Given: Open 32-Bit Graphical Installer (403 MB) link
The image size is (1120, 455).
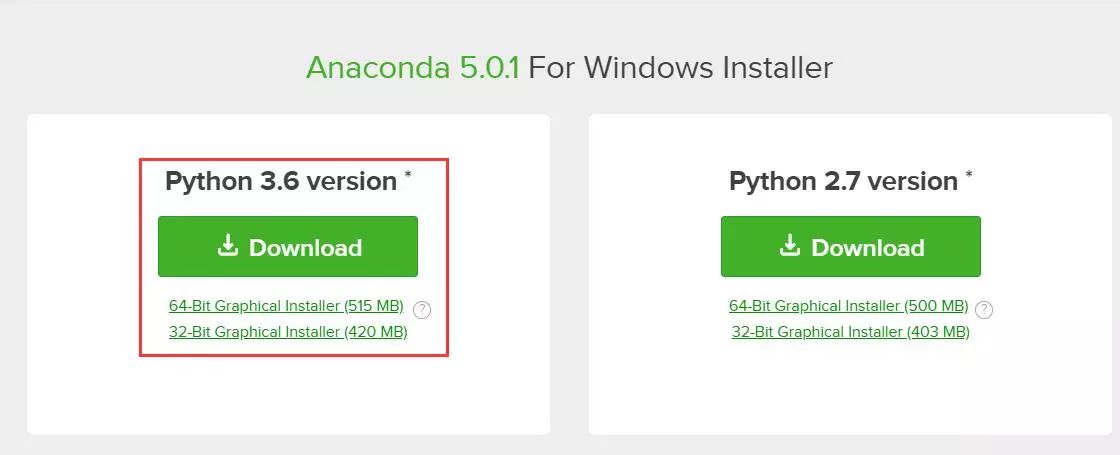Looking at the screenshot, I should (851, 331).
